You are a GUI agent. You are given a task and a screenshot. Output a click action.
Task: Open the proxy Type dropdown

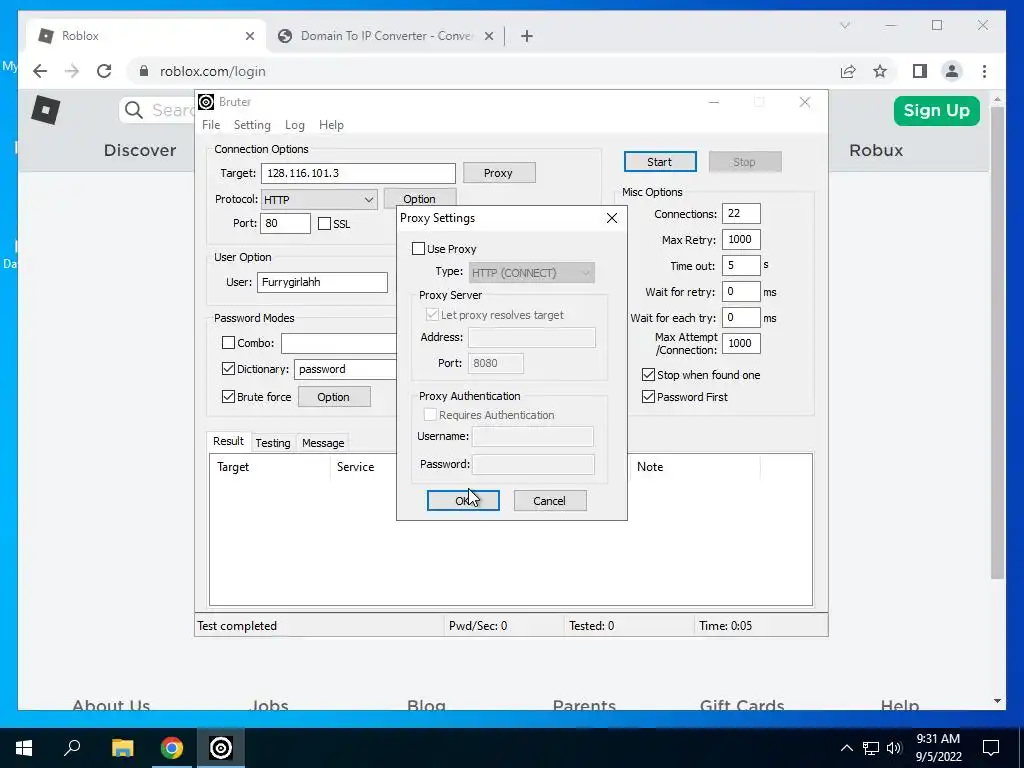point(532,273)
